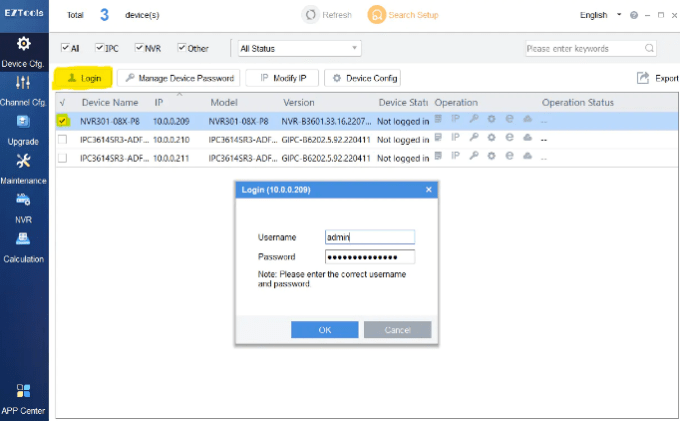
Task: Open the APP Center
Action: [23, 397]
